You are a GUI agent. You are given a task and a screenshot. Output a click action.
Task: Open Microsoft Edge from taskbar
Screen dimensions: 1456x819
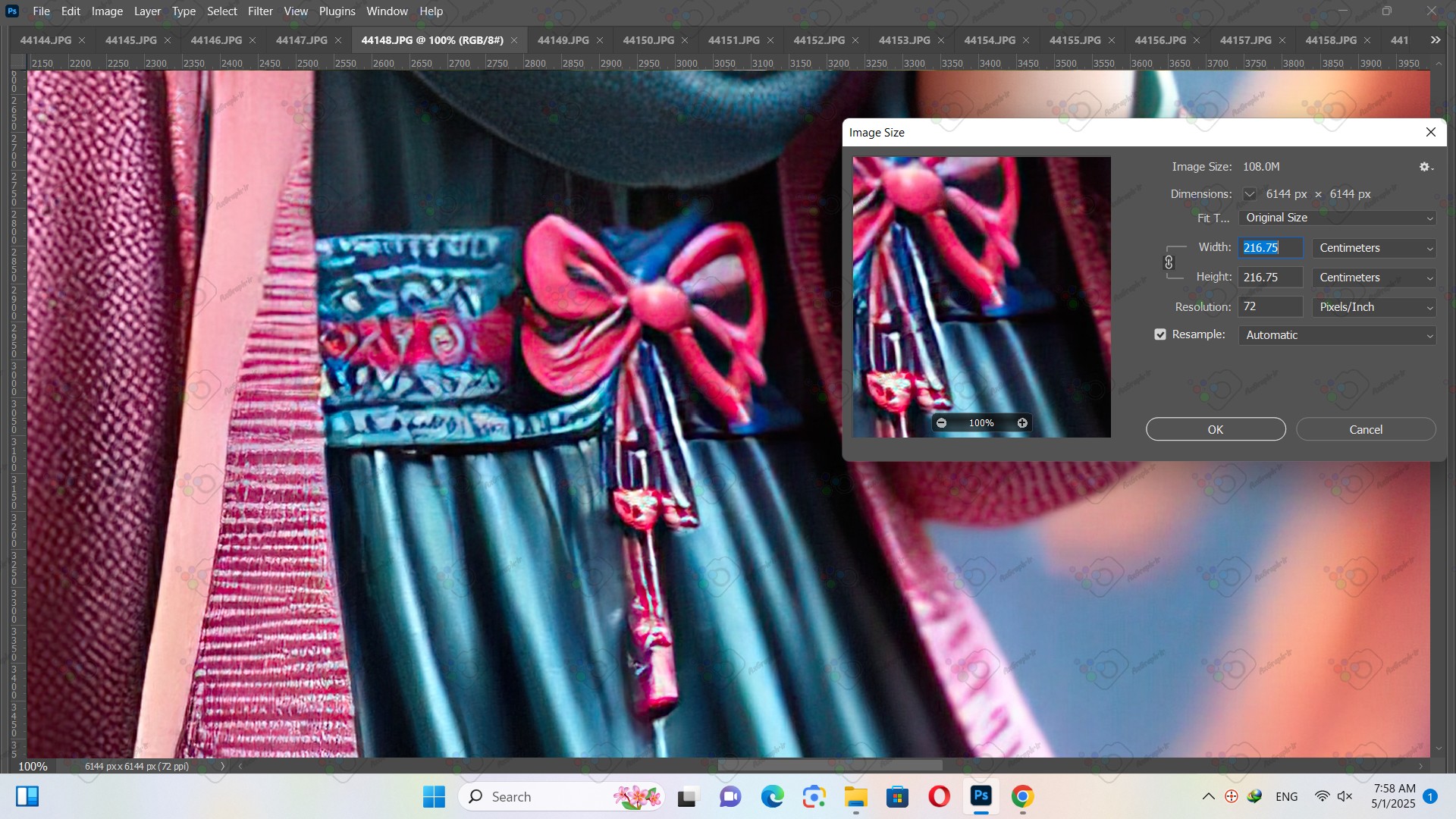[x=772, y=797]
